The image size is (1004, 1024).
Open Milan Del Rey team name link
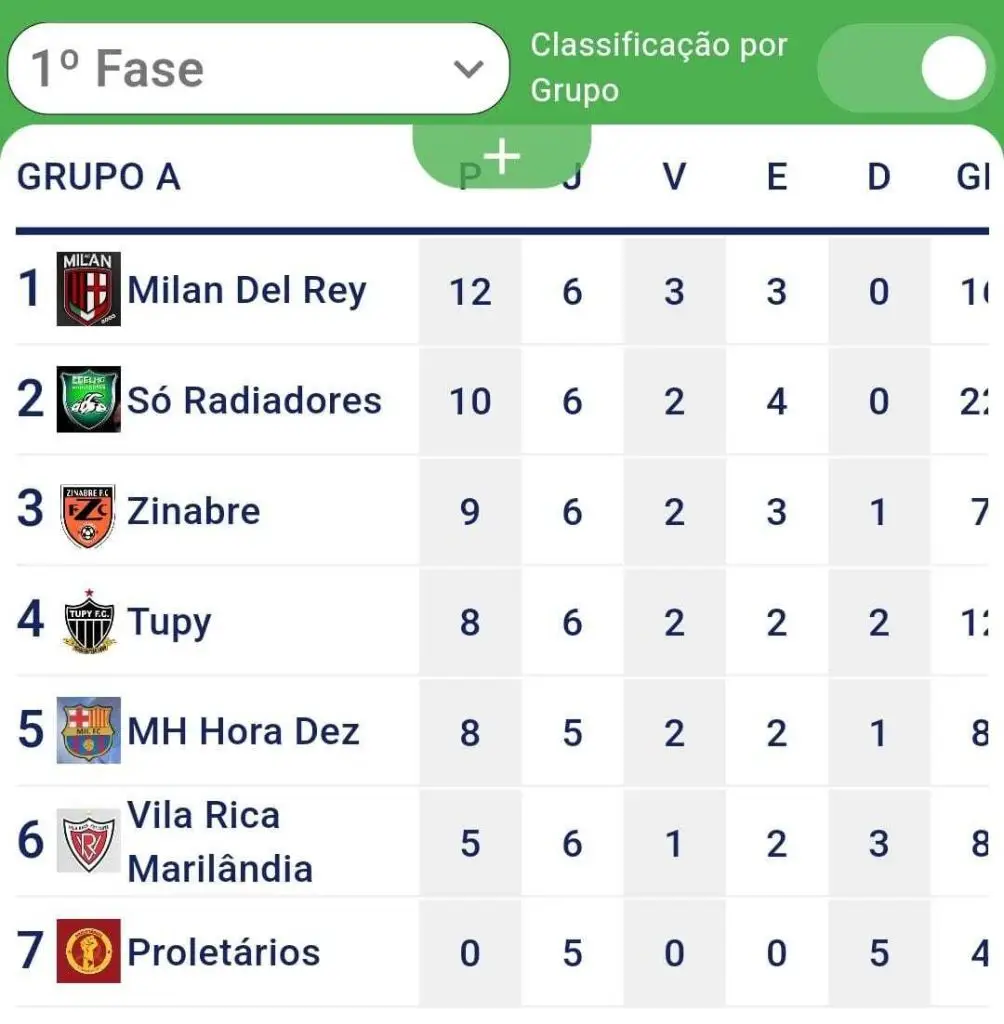point(247,290)
